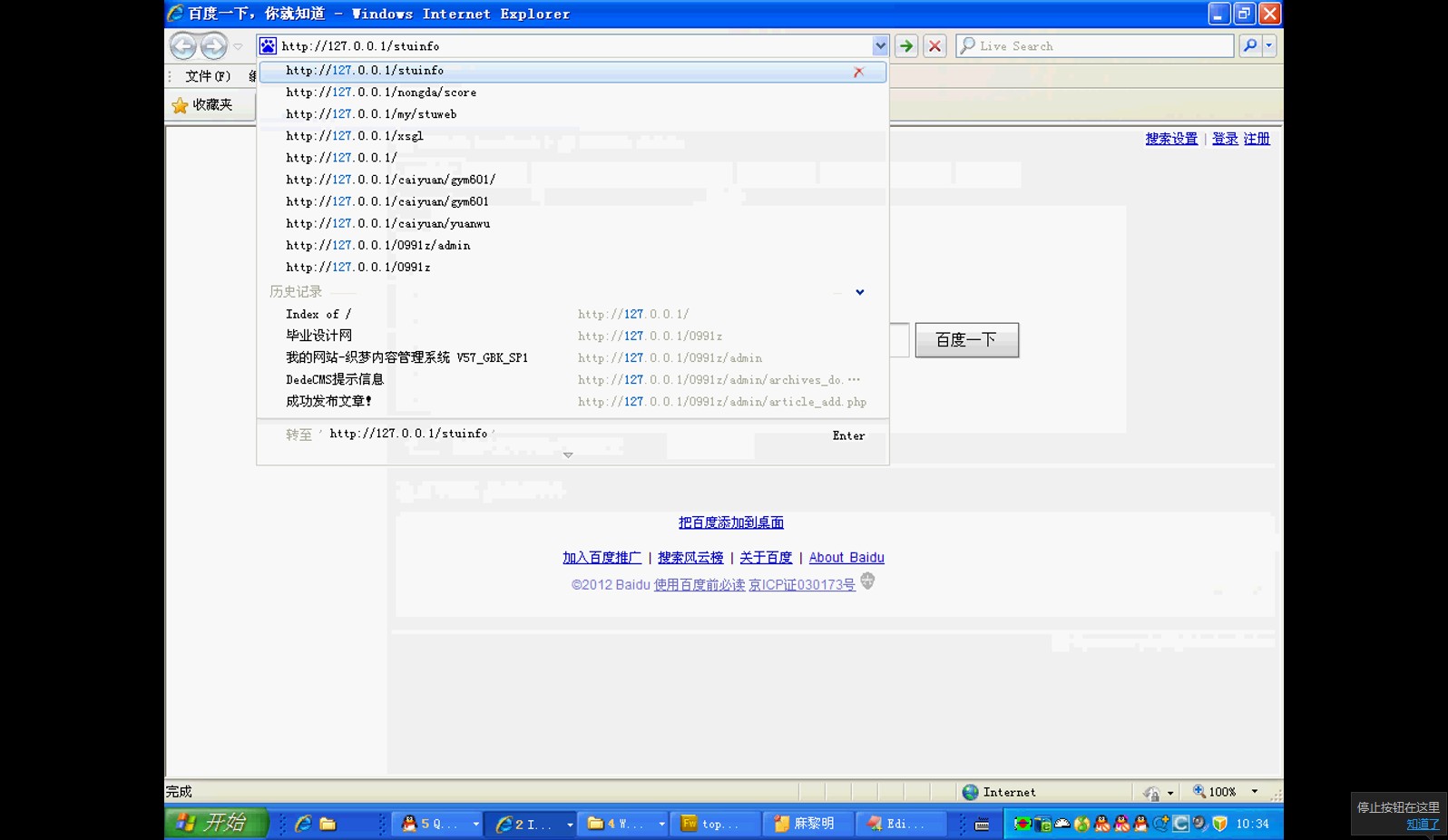Image resolution: width=1448 pixels, height=840 pixels.
Task: Click the shield badge after ICP number
Action: tap(867, 581)
